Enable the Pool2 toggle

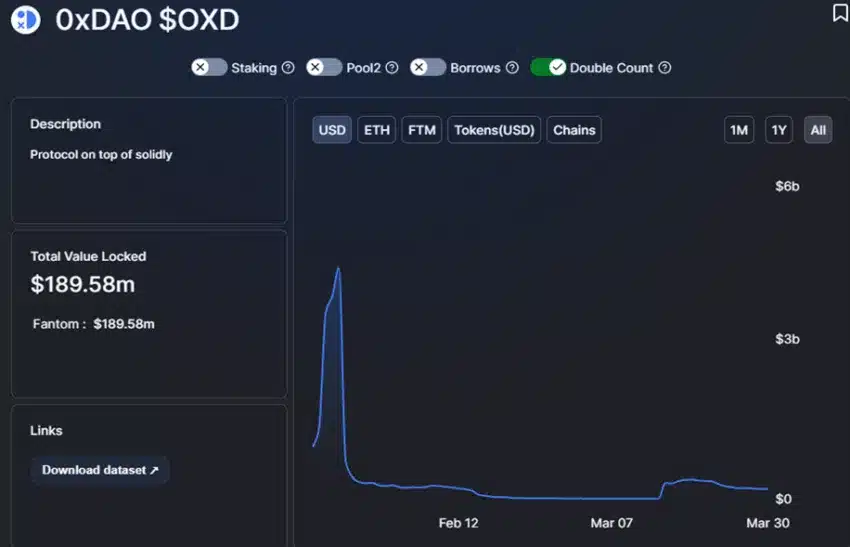[x=324, y=67]
